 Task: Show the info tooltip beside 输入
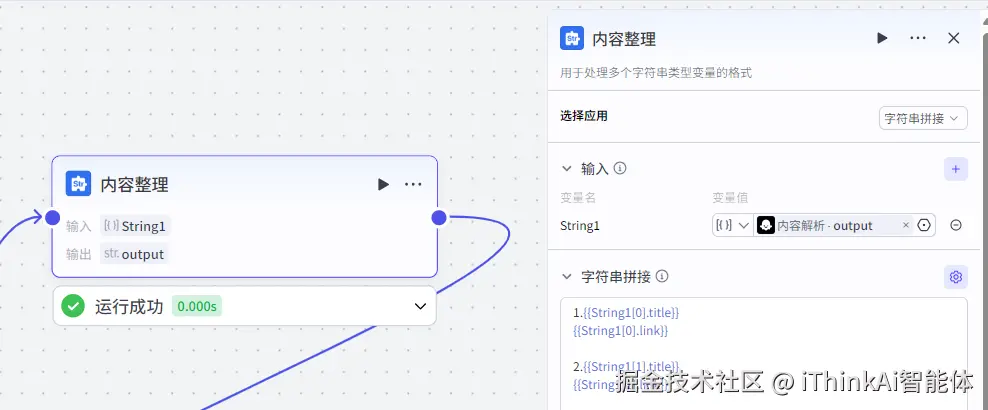tap(620, 168)
